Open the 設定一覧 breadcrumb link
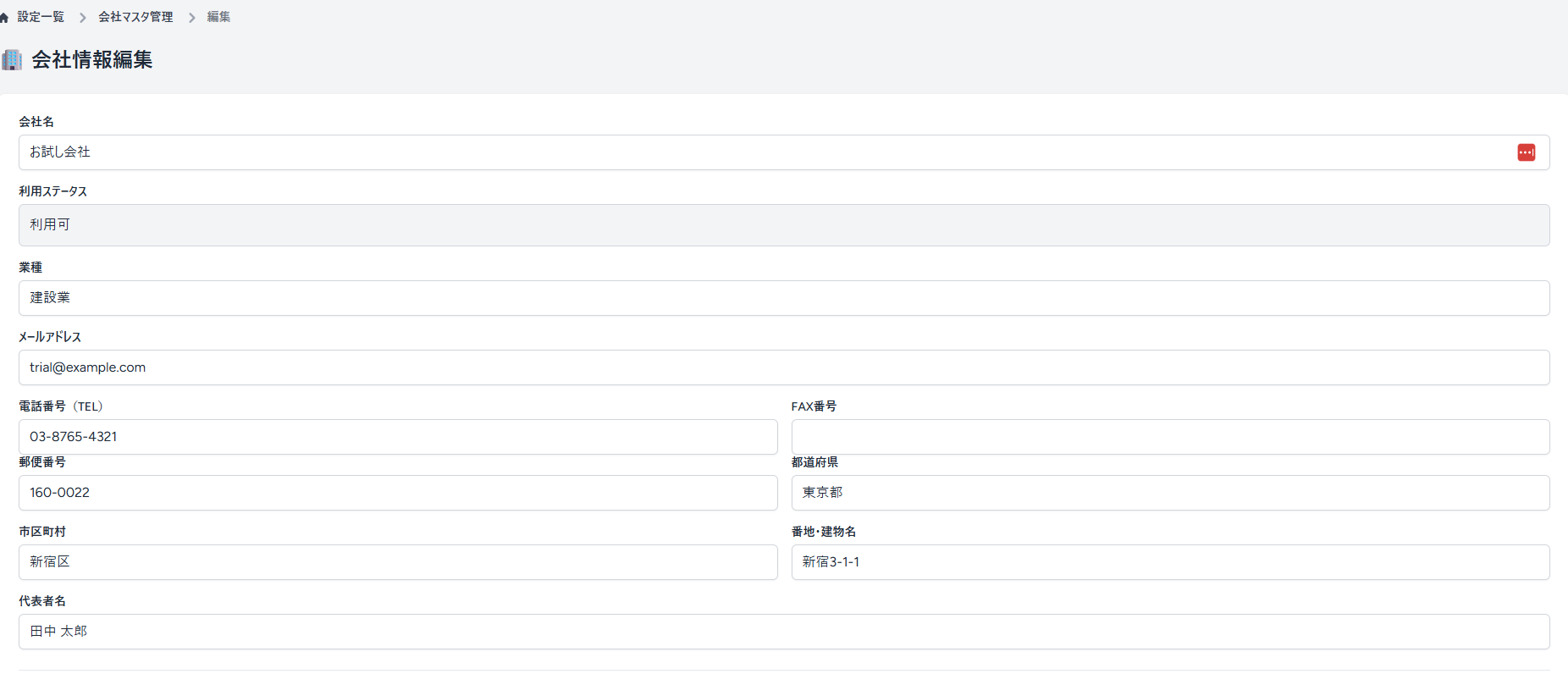Viewport: 1568px width, 685px height. pos(41,17)
